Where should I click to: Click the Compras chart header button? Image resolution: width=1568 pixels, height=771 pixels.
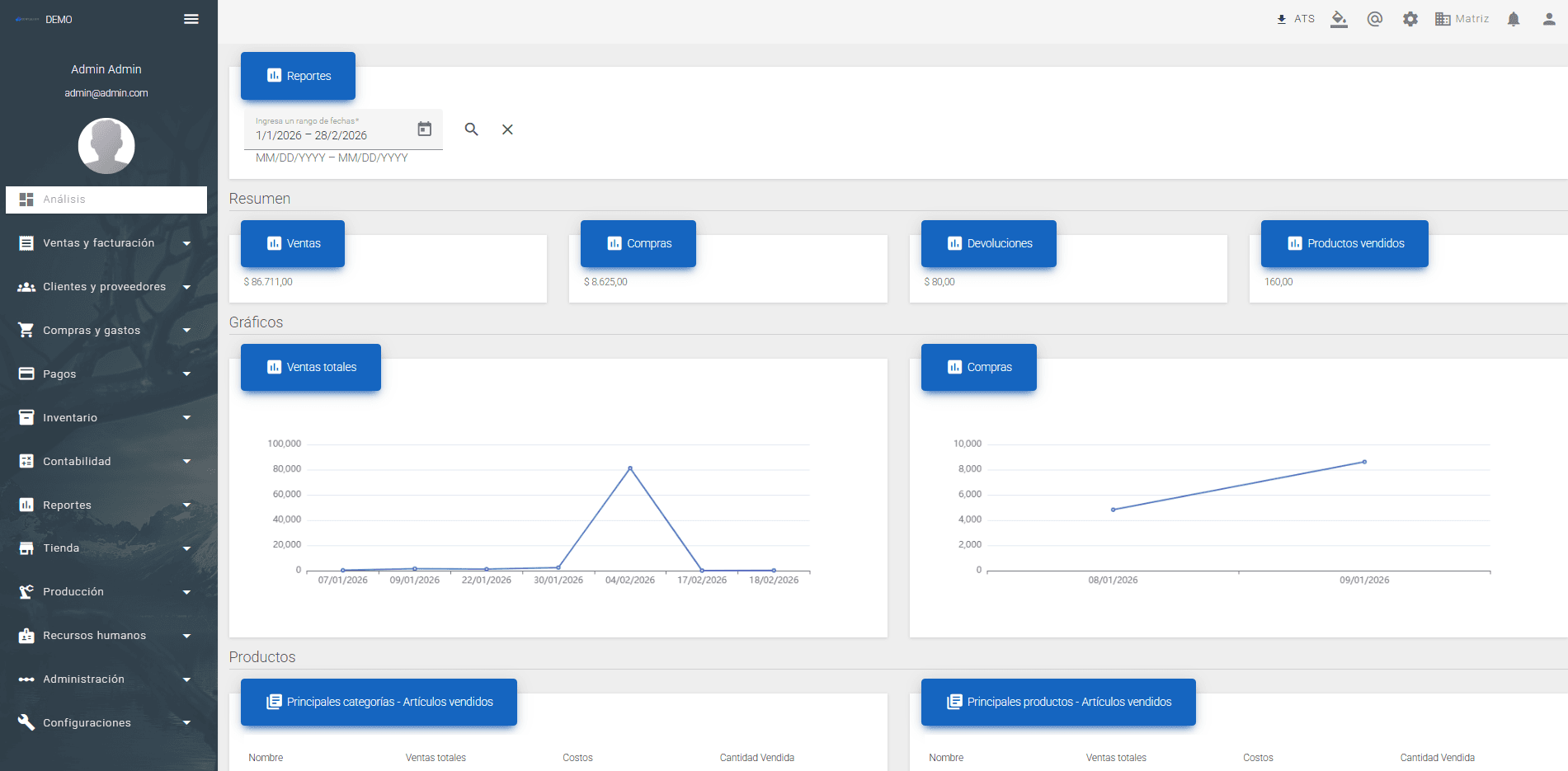979,367
